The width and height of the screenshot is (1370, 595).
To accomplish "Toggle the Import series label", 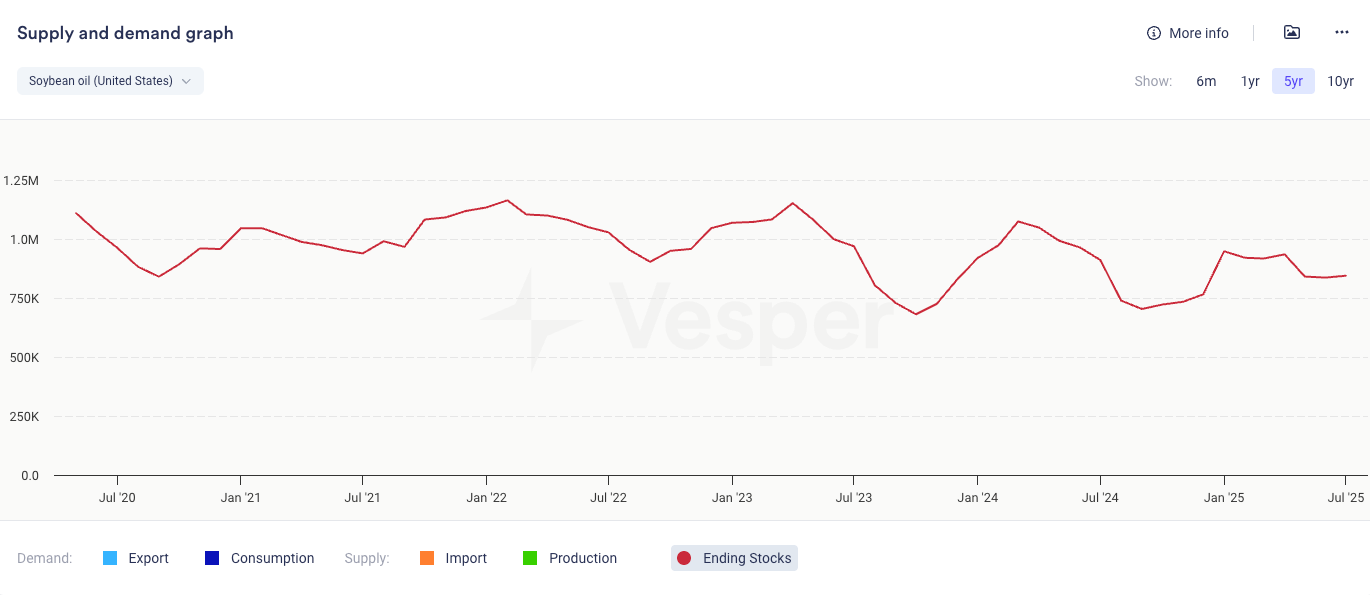I will click(466, 558).
